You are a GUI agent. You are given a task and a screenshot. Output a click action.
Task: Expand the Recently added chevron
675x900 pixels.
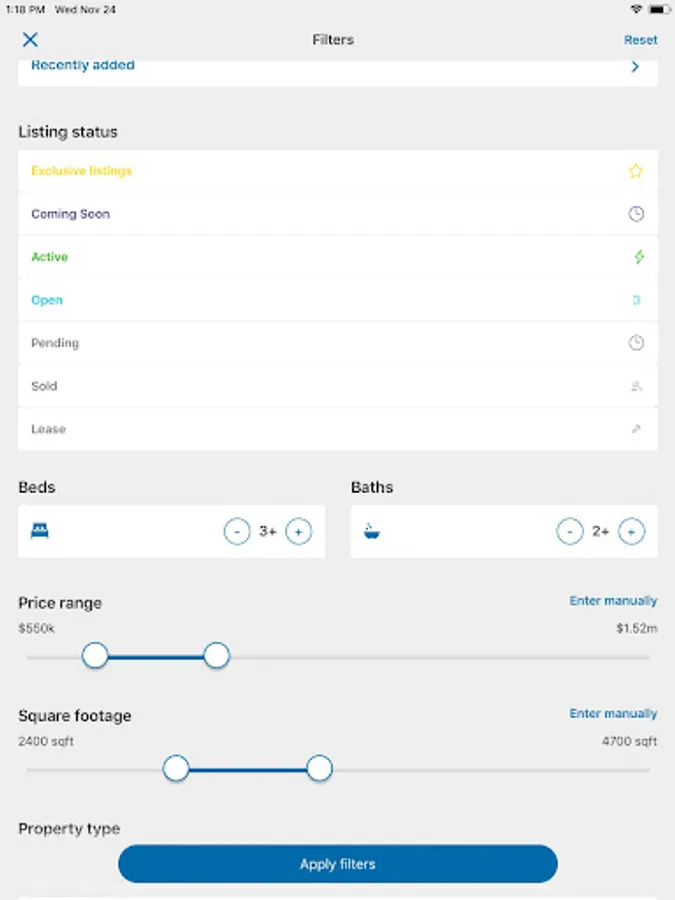635,67
